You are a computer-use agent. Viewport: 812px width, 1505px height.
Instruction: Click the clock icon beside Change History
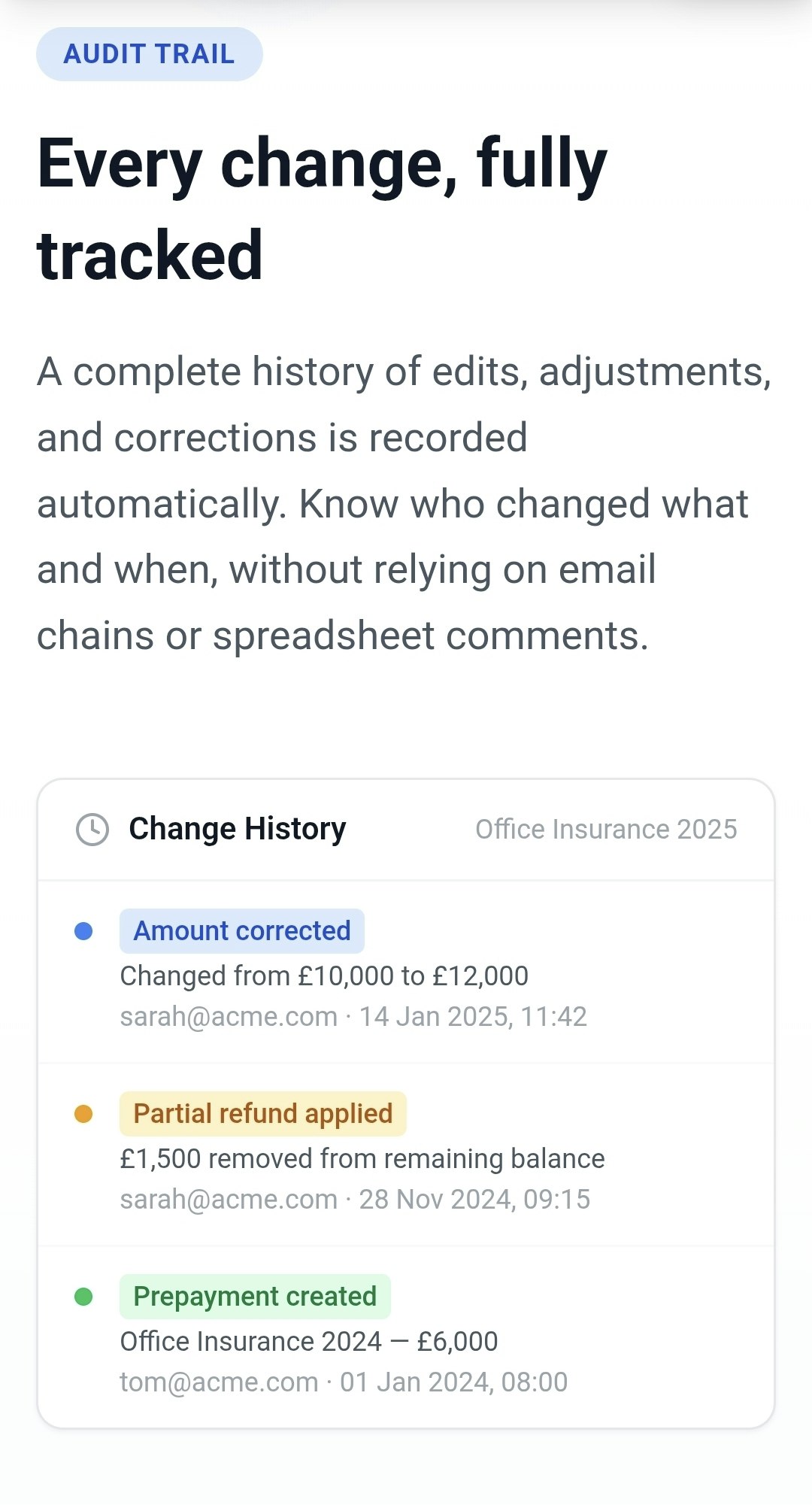(x=92, y=829)
